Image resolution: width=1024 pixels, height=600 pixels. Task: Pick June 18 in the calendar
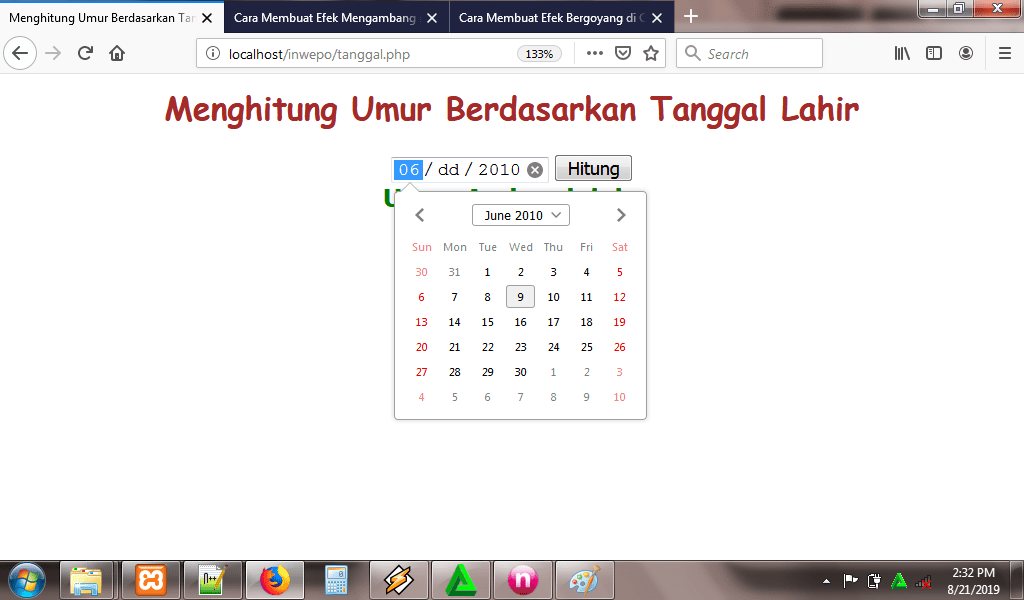[x=586, y=322]
